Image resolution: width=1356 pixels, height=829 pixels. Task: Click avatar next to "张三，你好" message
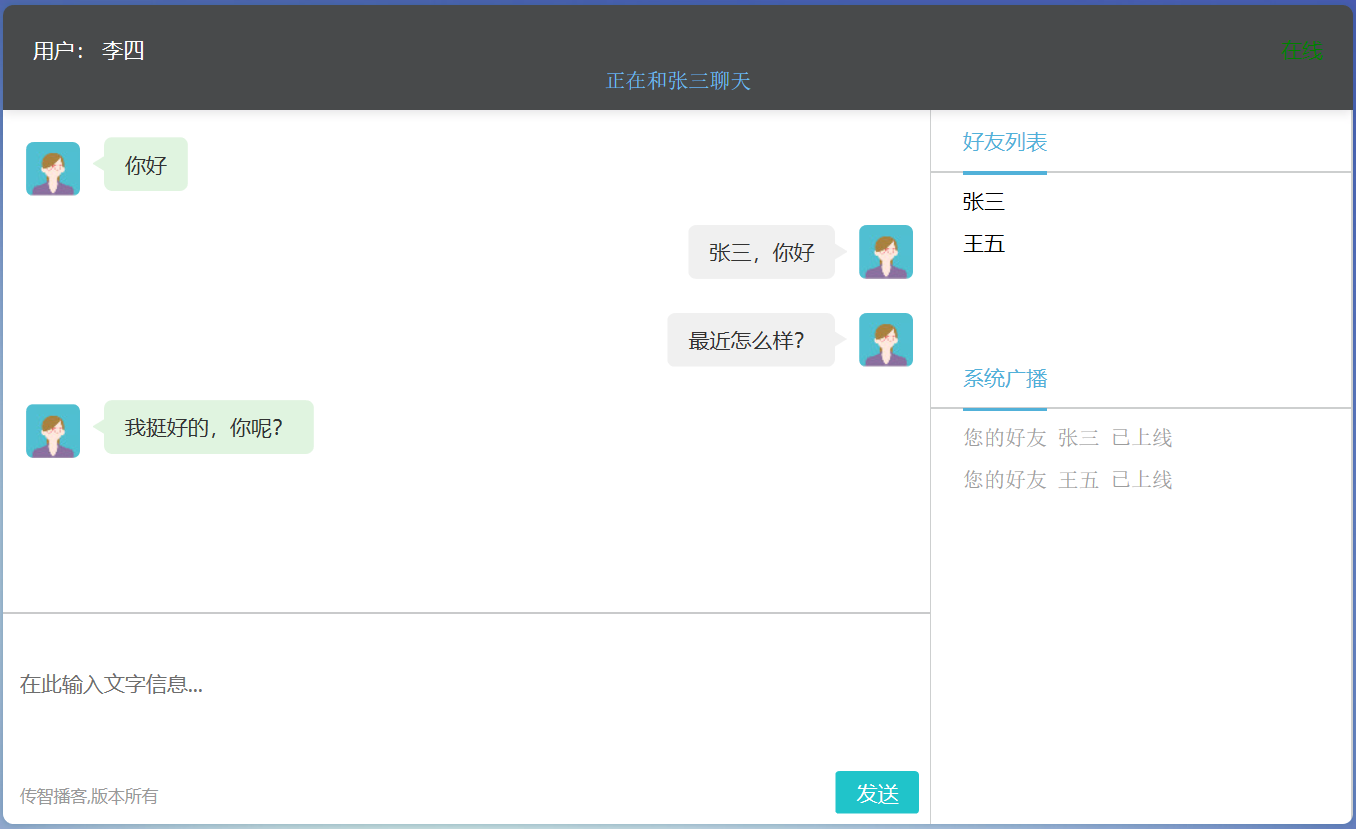(x=885, y=252)
